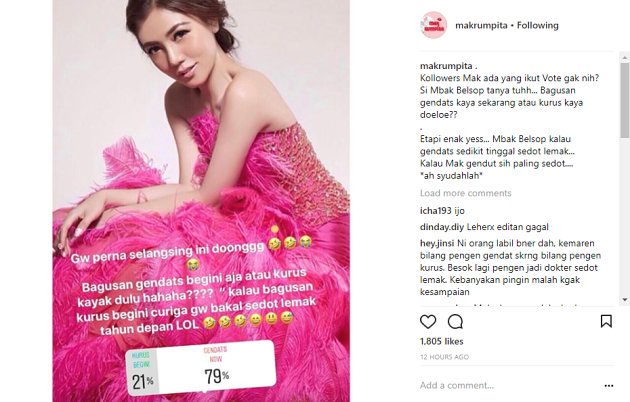Load more comments
Viewport: 630px width, 402px height.
point(465,193)
